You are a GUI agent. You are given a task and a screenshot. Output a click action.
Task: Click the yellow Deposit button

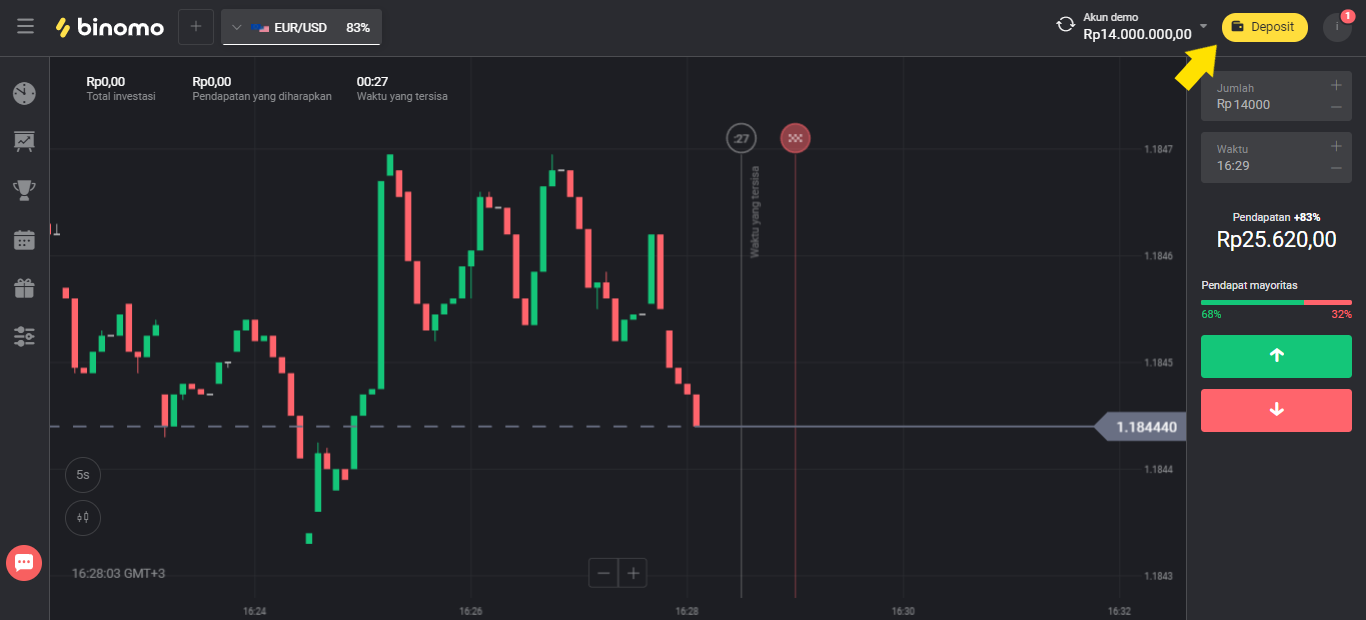[x=1264, y=27]
